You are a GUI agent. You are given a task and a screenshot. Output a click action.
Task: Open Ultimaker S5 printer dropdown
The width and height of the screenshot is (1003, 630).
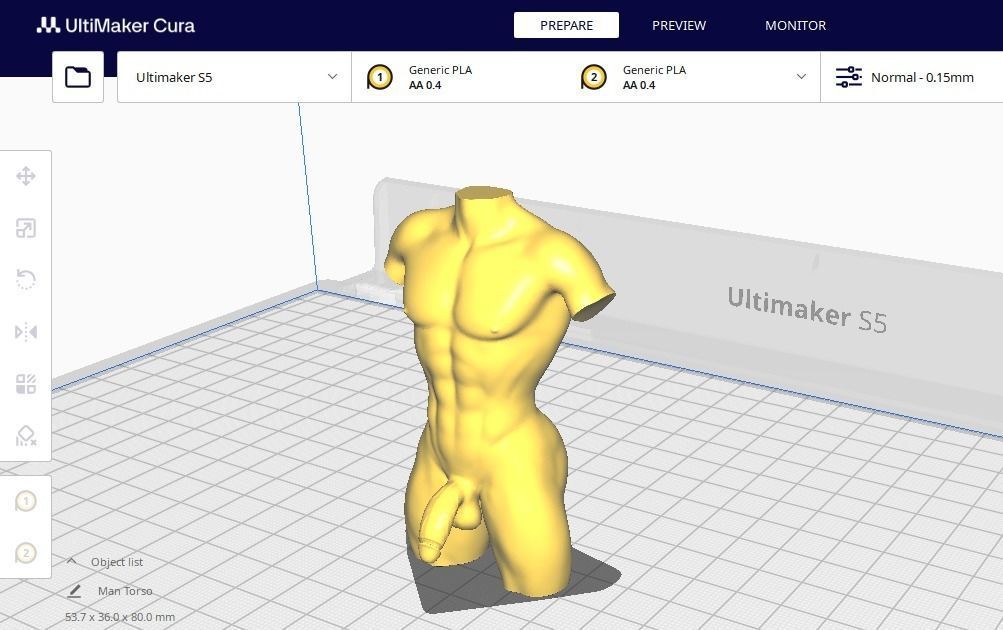pyautogui.click(x=234, y=77)
